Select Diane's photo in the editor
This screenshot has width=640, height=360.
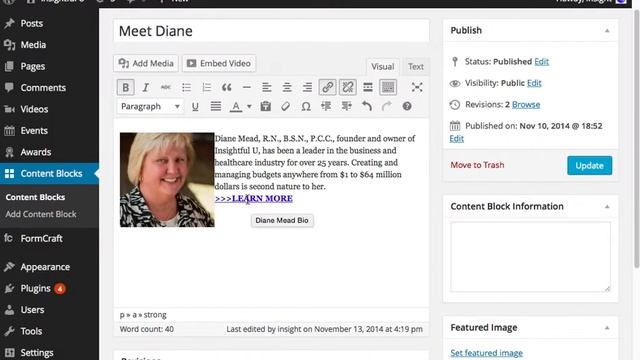[x=167, y=180]
